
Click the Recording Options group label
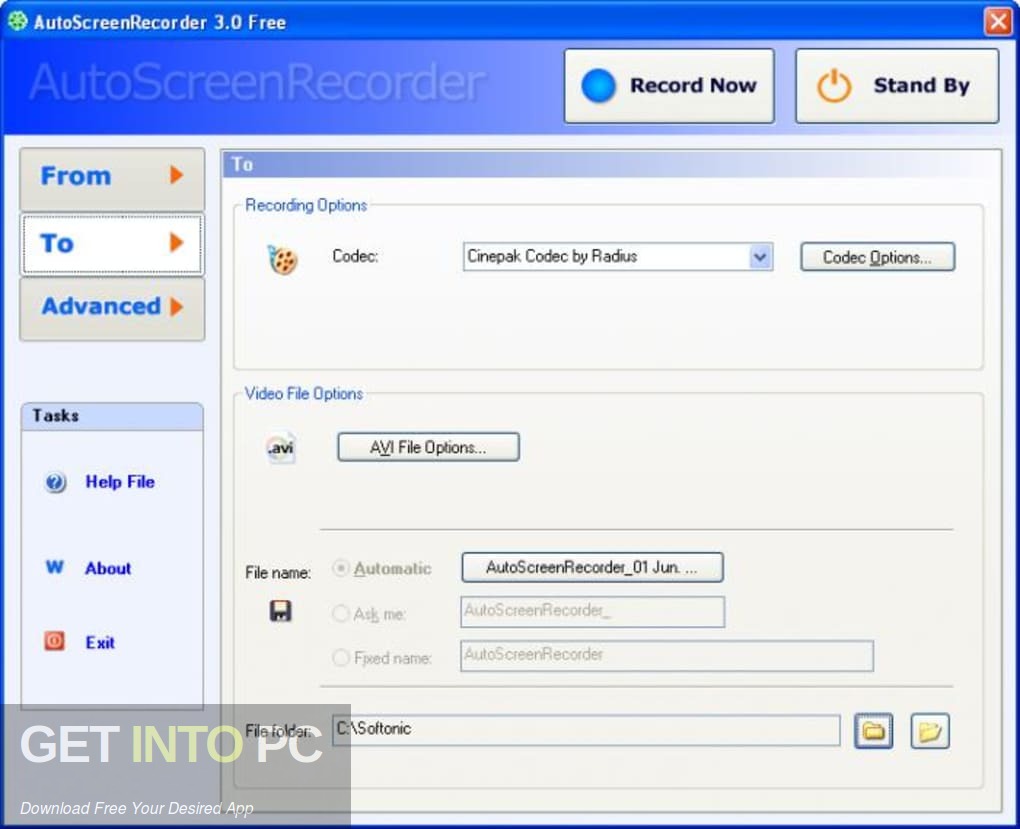click(306, 205)
